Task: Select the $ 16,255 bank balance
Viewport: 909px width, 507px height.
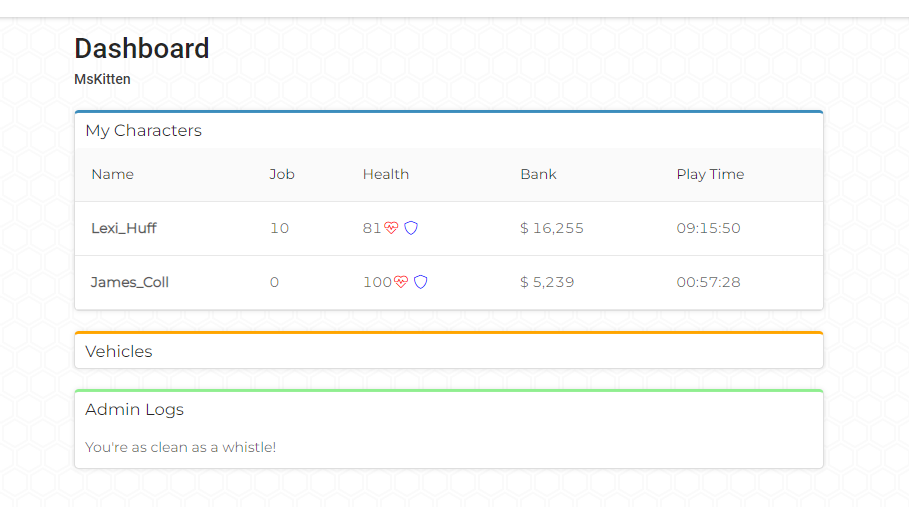Action: (552, 228)
